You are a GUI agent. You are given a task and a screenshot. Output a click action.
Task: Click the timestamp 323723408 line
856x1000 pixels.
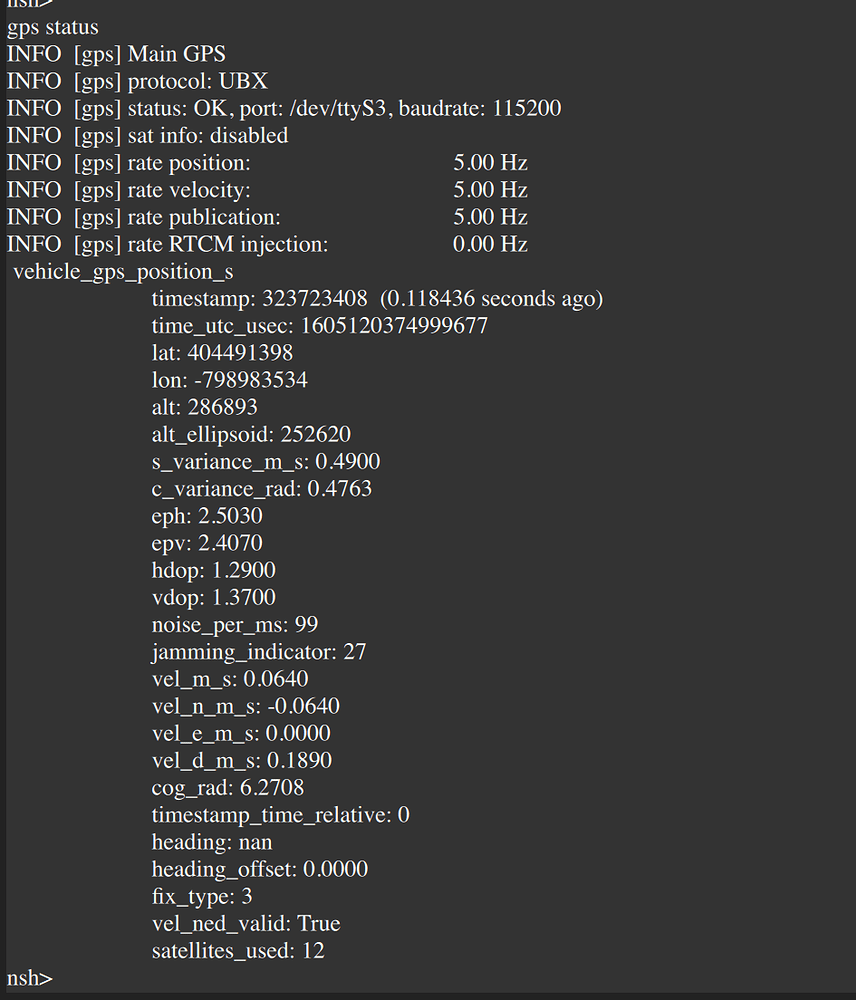pos(377,299)
